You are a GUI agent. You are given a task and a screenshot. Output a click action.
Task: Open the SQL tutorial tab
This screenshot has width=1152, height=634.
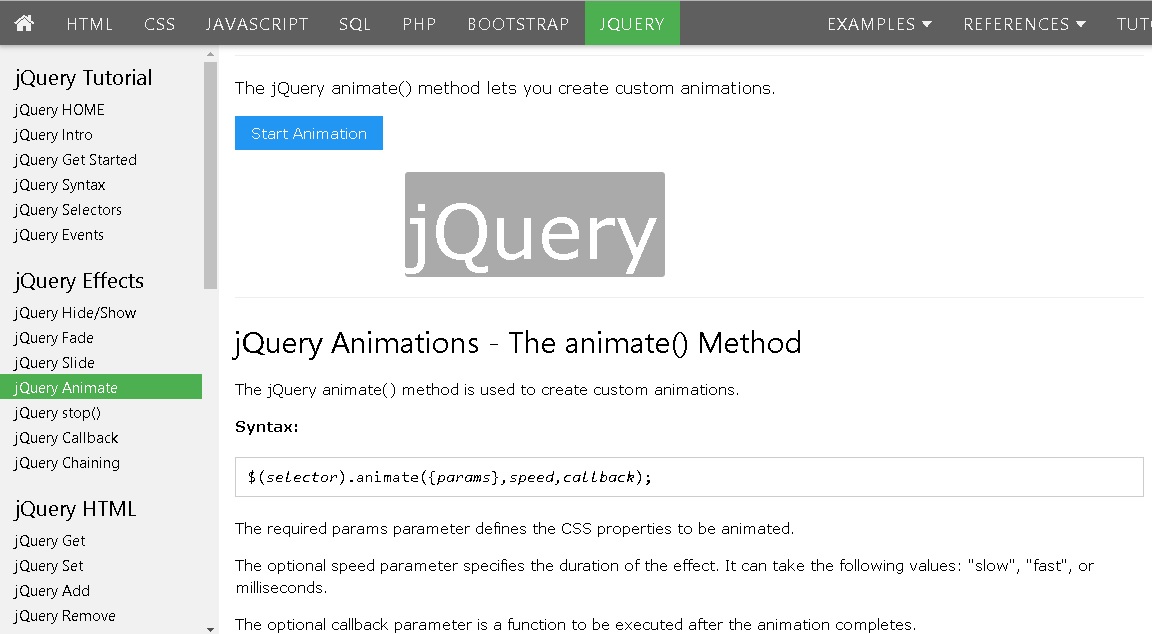point(355,24)
